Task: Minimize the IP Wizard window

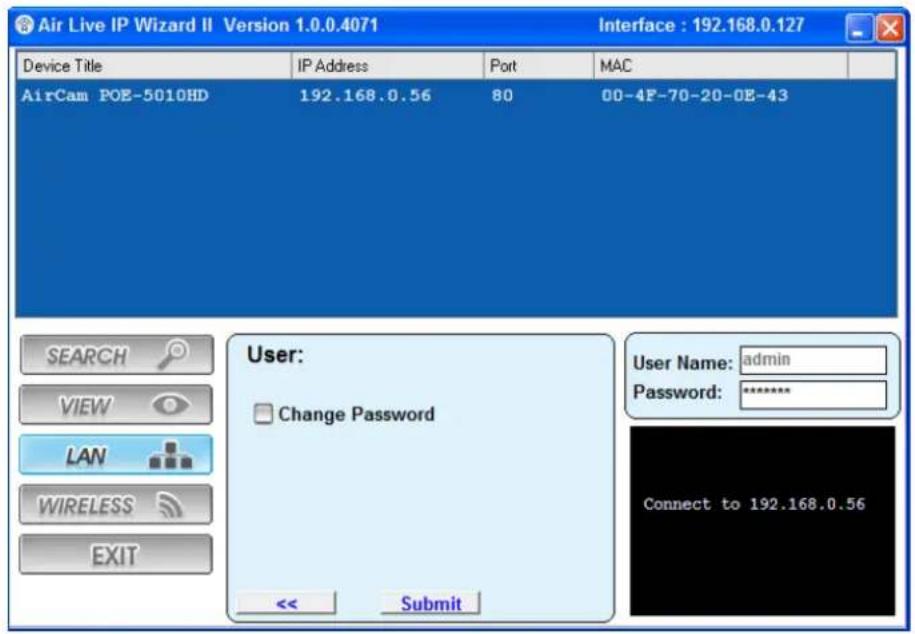Action: [859, 27]
